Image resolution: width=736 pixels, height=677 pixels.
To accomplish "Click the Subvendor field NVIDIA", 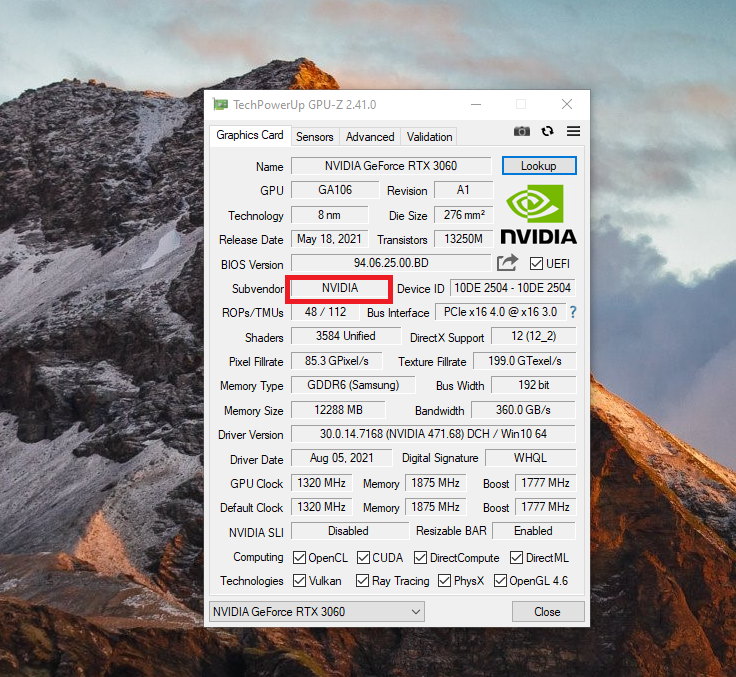I will point(340,288).
